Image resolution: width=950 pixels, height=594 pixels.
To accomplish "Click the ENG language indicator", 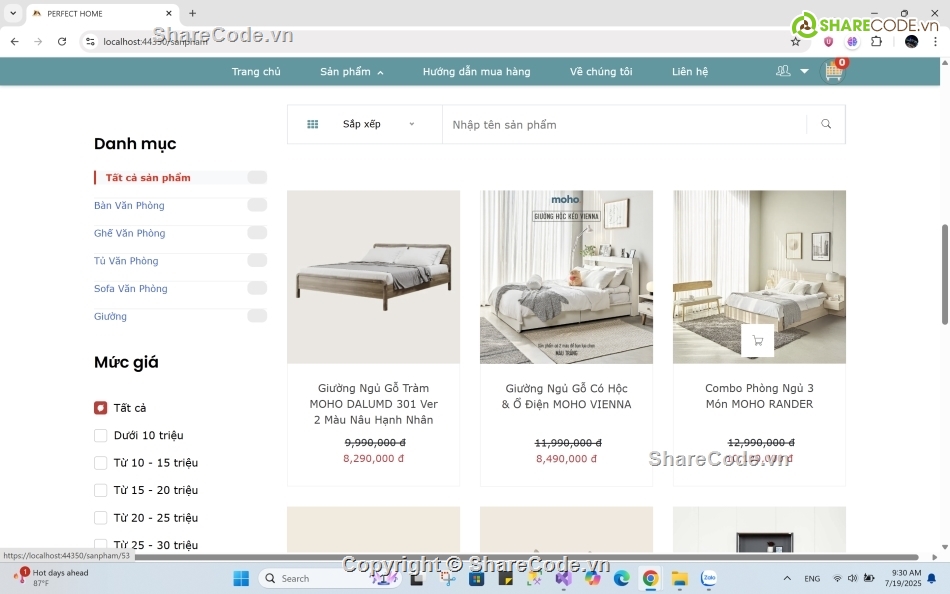I will coord(812,579).
